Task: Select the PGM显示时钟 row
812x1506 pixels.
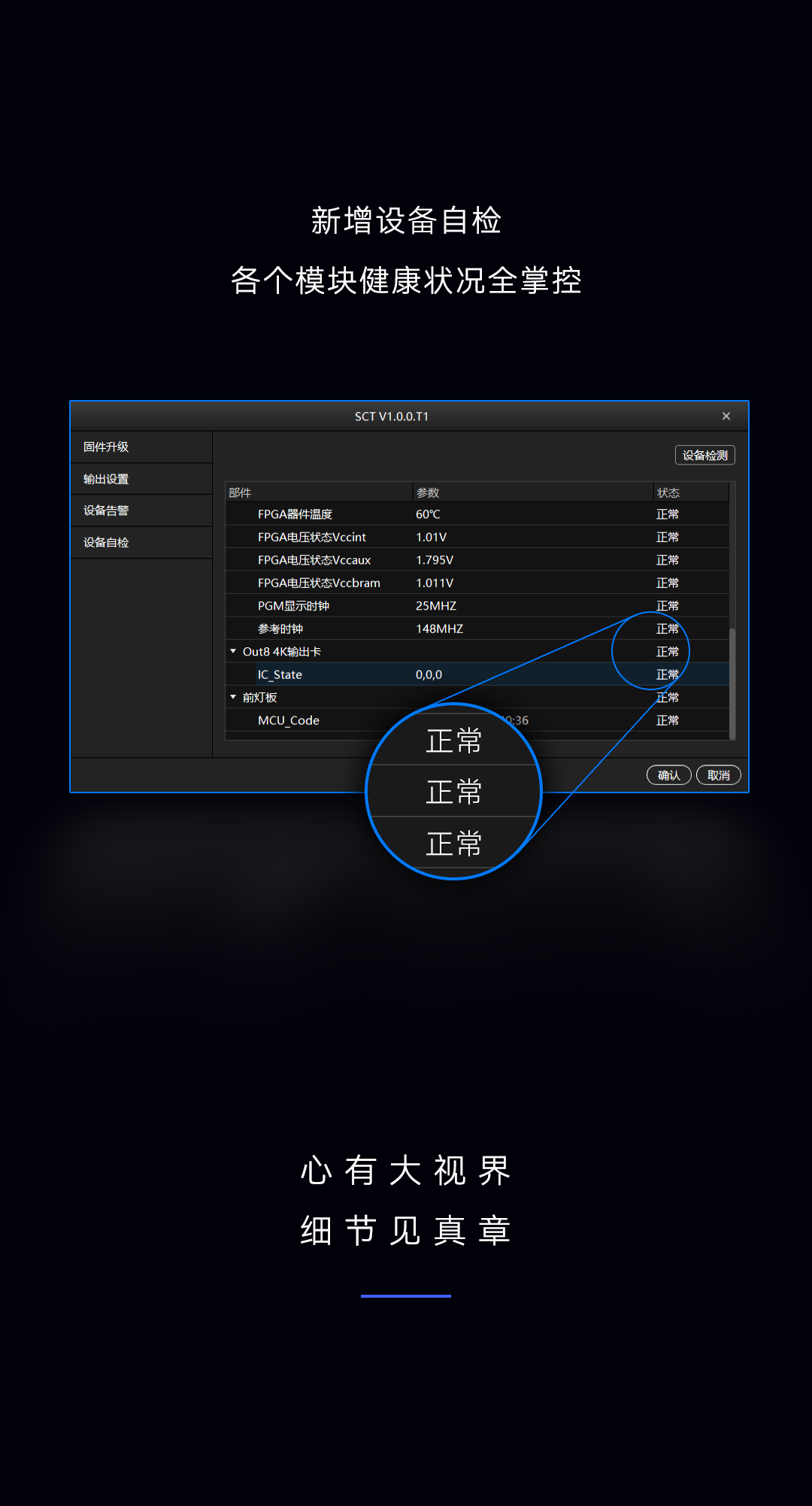Action: tap(293, 606)
